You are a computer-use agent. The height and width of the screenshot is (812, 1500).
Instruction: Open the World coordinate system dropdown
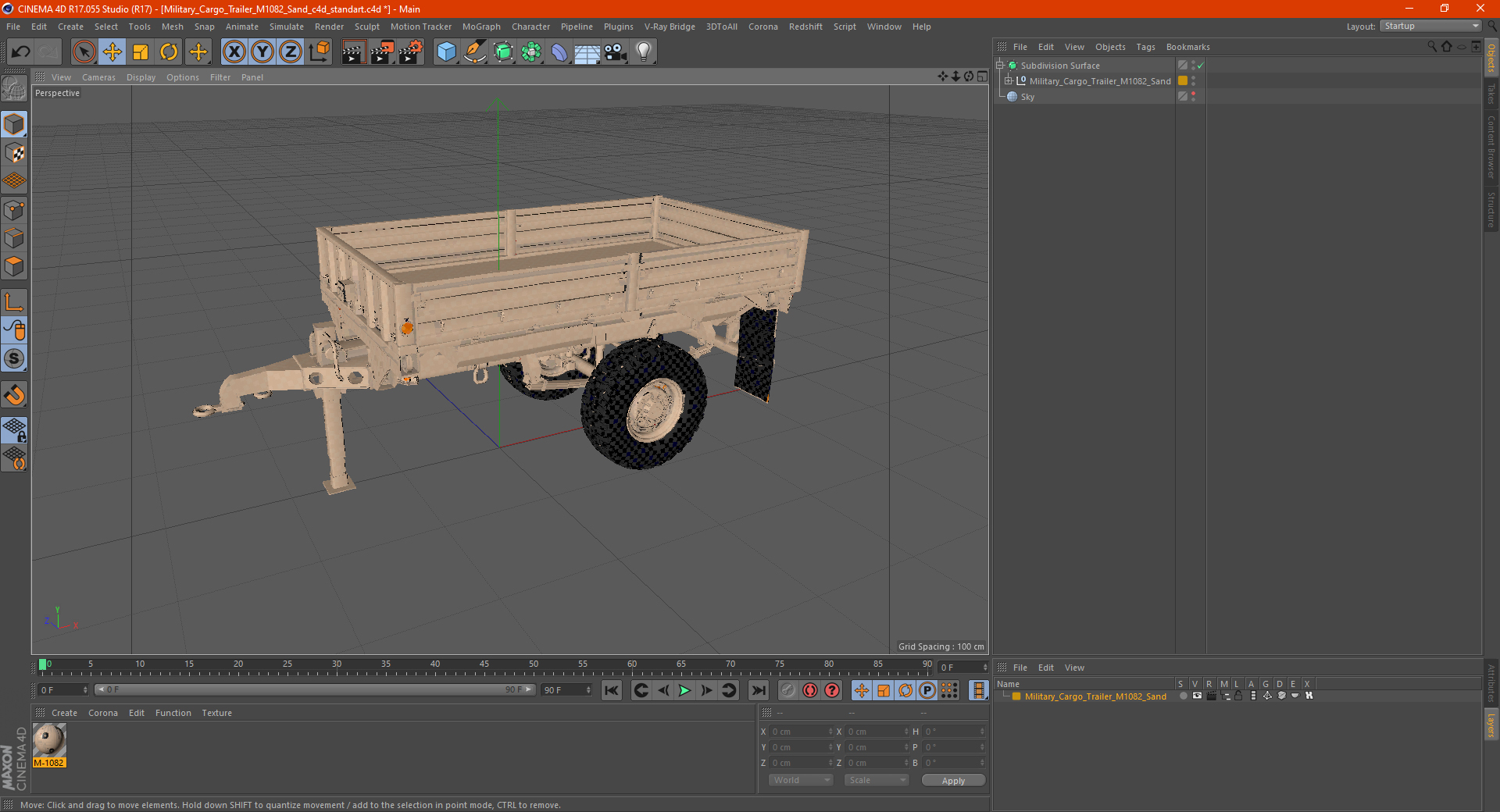point(801,780)
